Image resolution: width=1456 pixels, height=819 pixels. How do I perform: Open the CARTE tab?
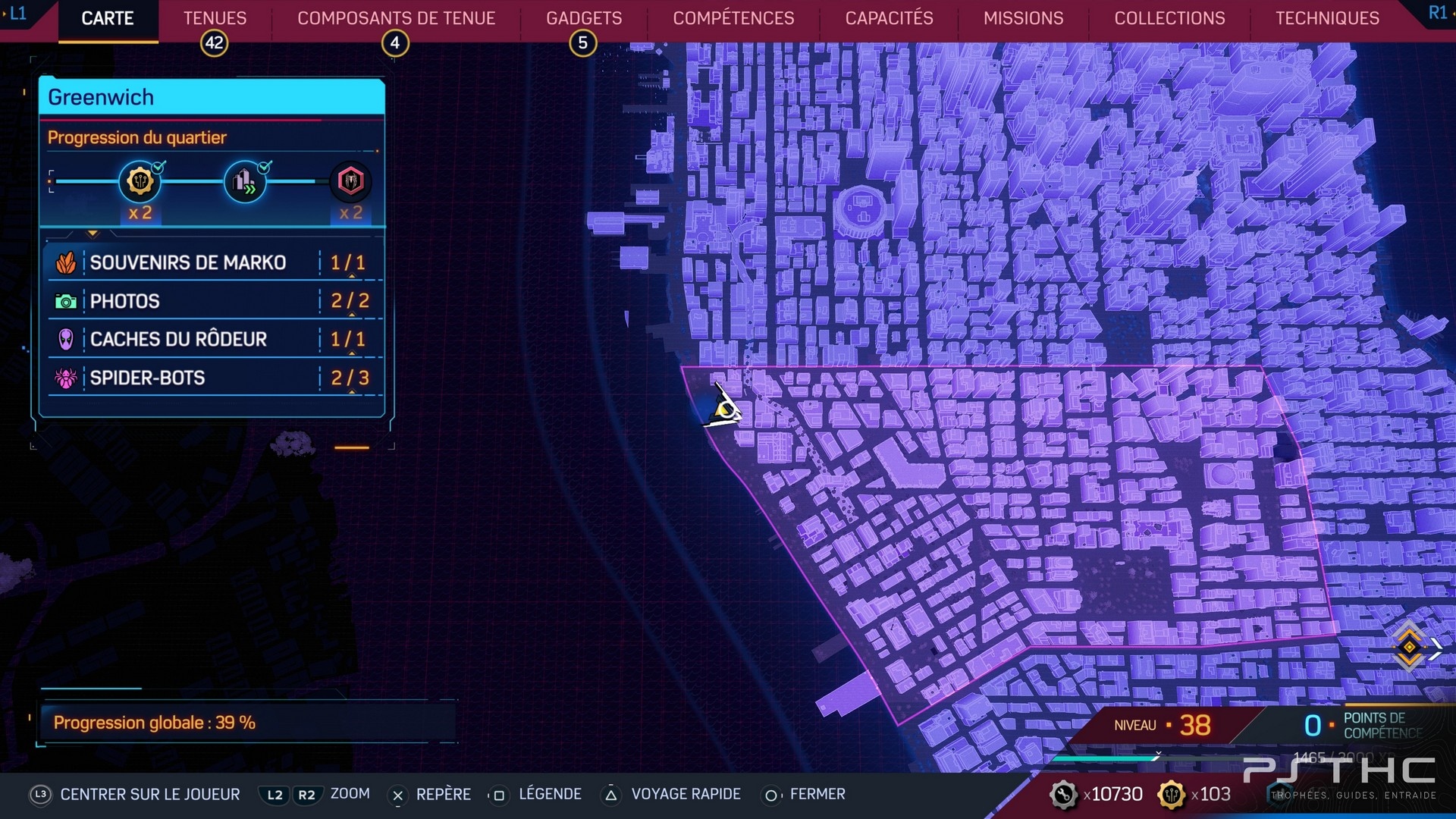(108, 18)
